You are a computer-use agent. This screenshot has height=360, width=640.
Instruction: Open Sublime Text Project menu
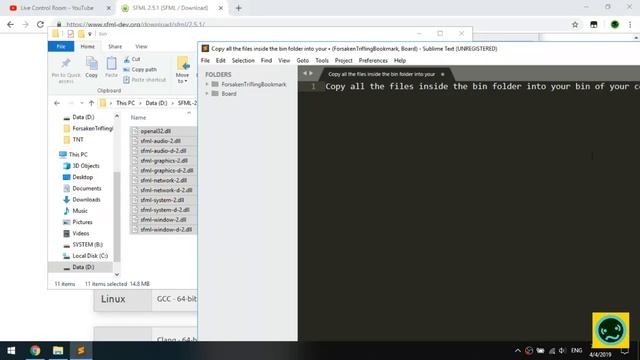[343, 60]
